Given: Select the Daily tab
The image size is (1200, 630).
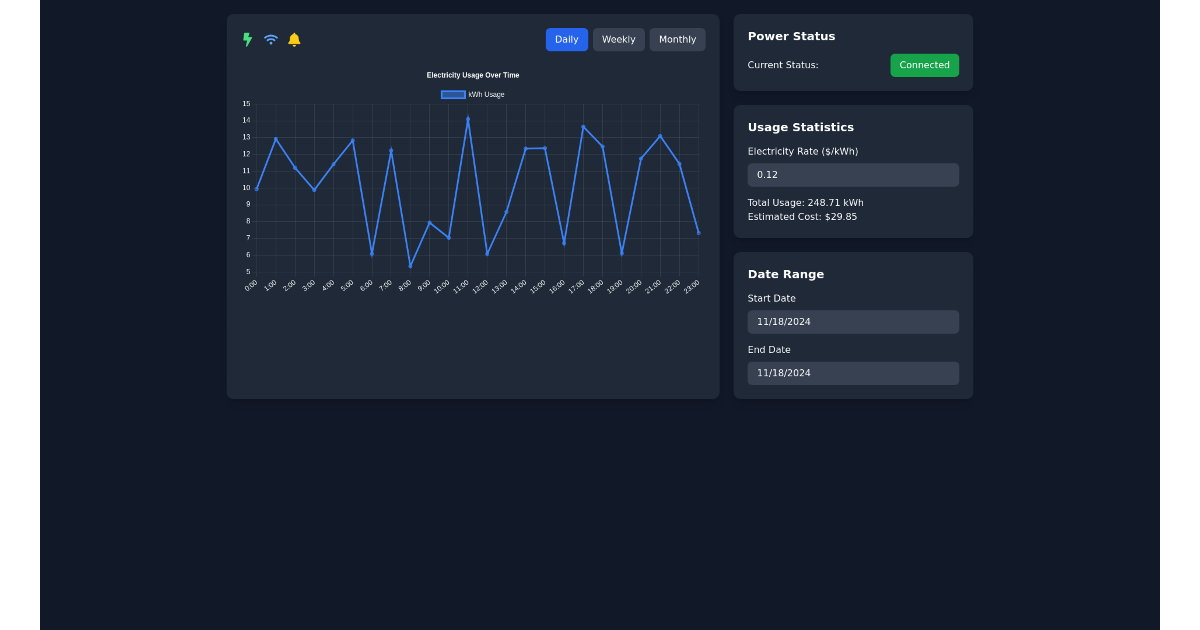Looking at the screenshot, I should pyautogui.click(x=566, y=39).
